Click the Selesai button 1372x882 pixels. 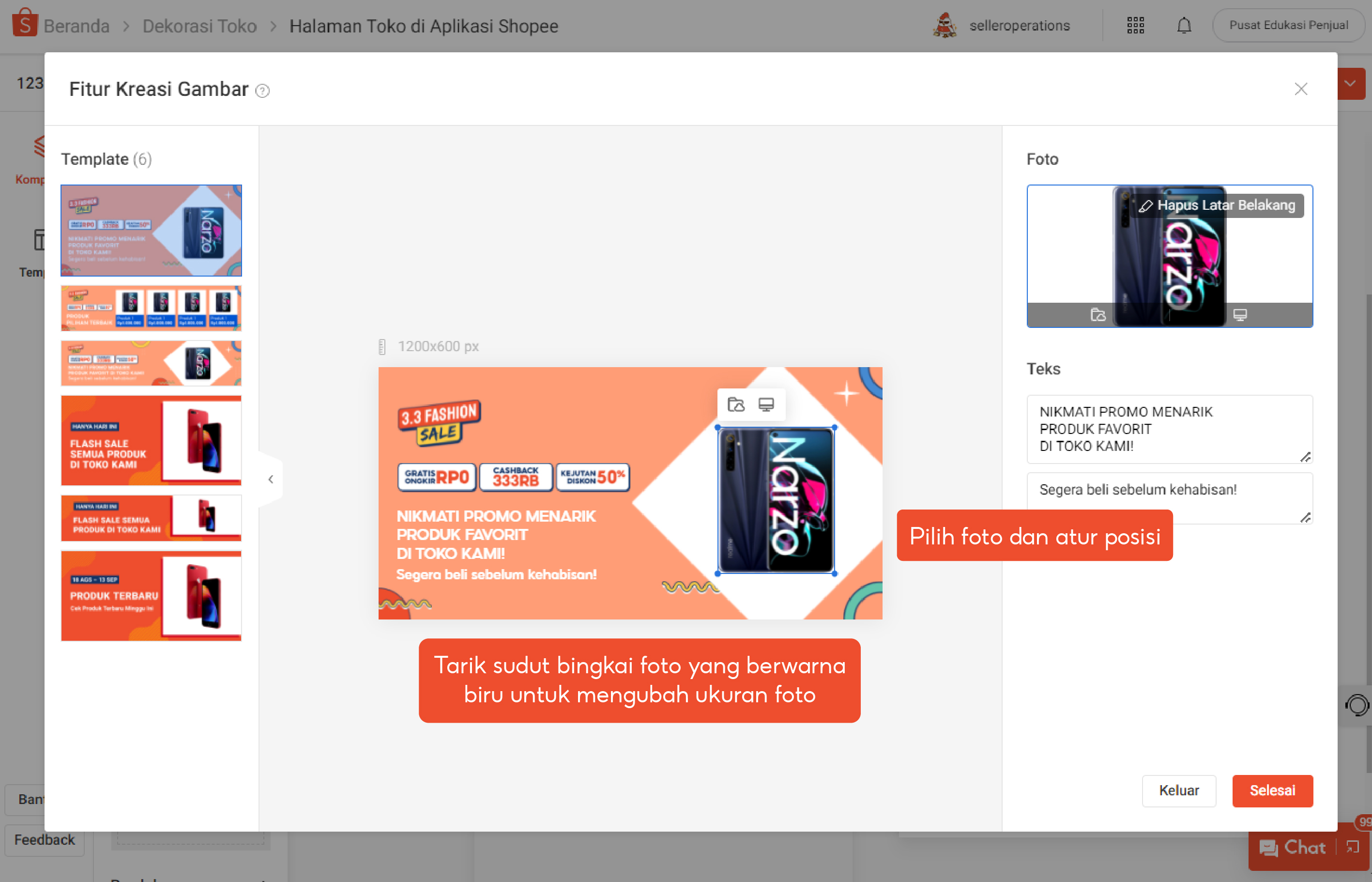pyautogui.click(x=1272, y=790)
